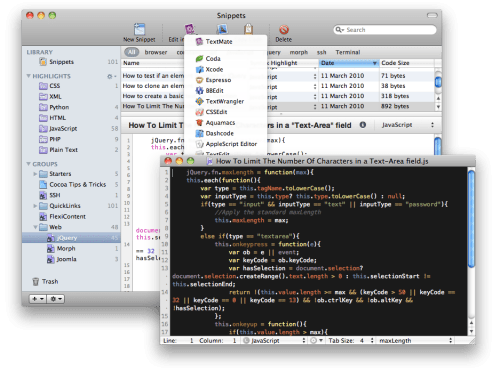The width and height of the screenshot is (500, 371).
Task: Open the gear action dropdown at bottom
Action: point(56,299)
